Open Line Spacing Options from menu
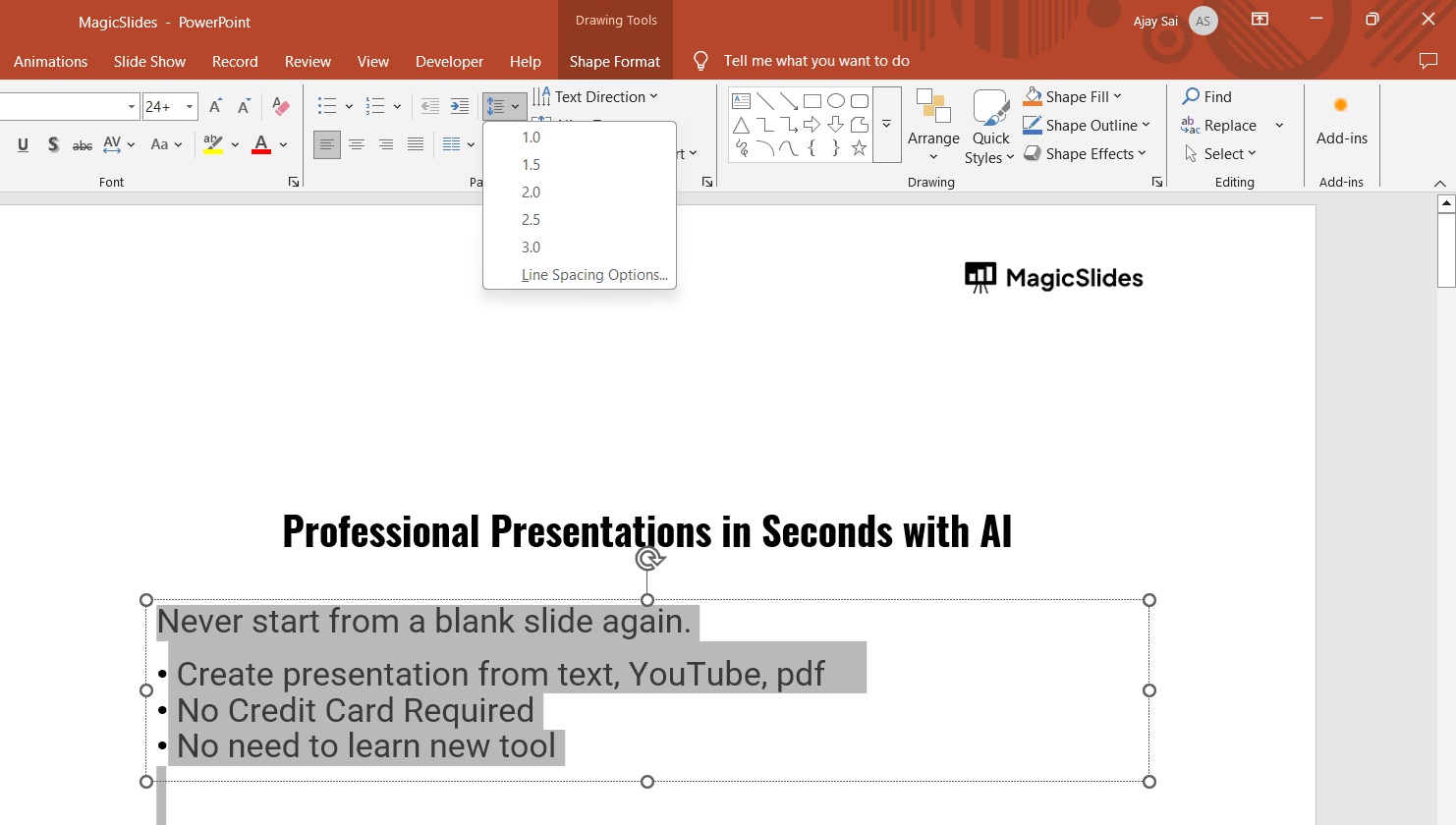The image size is (1456, 825). 593,275
